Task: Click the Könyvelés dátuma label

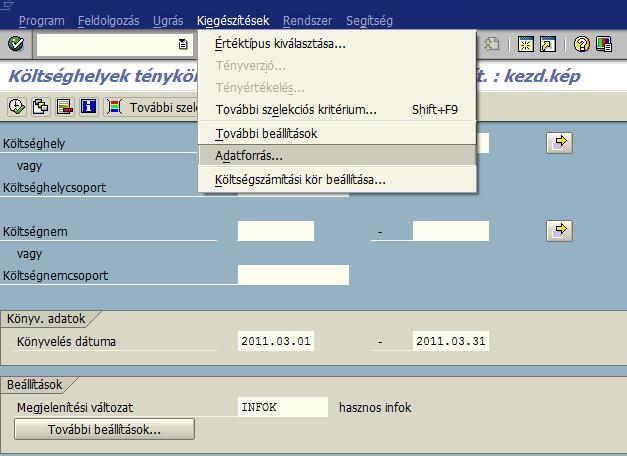Action: click(x=66, y=341)
